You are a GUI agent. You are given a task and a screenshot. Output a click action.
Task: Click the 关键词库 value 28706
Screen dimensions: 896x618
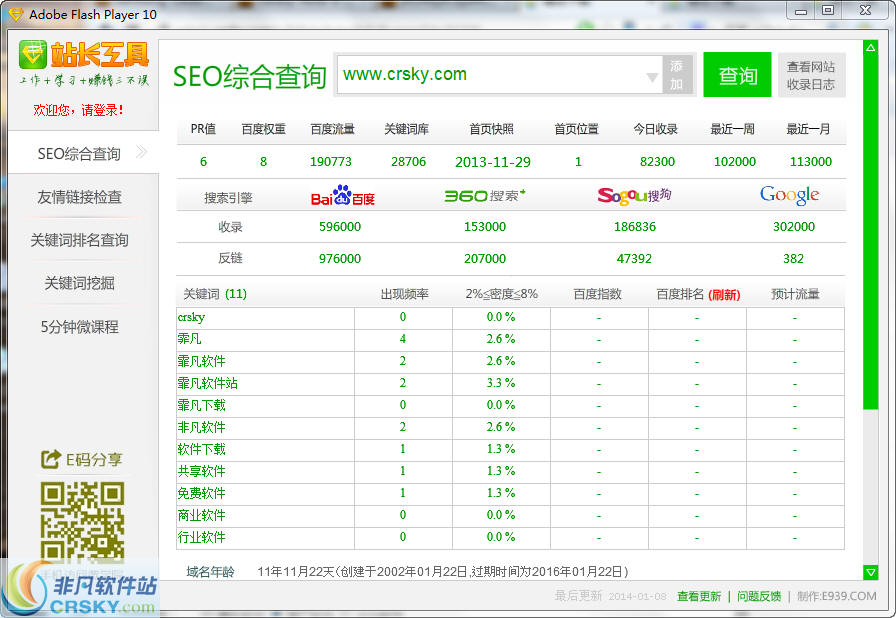[x=409, y=162]
